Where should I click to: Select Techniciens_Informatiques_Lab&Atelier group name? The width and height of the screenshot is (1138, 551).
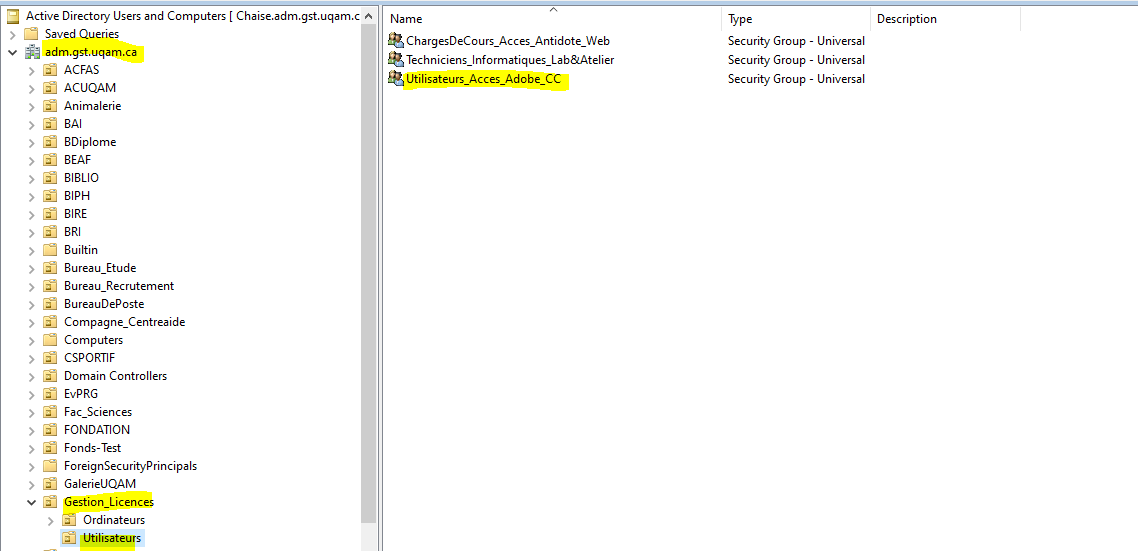click(x=510, y=60)
